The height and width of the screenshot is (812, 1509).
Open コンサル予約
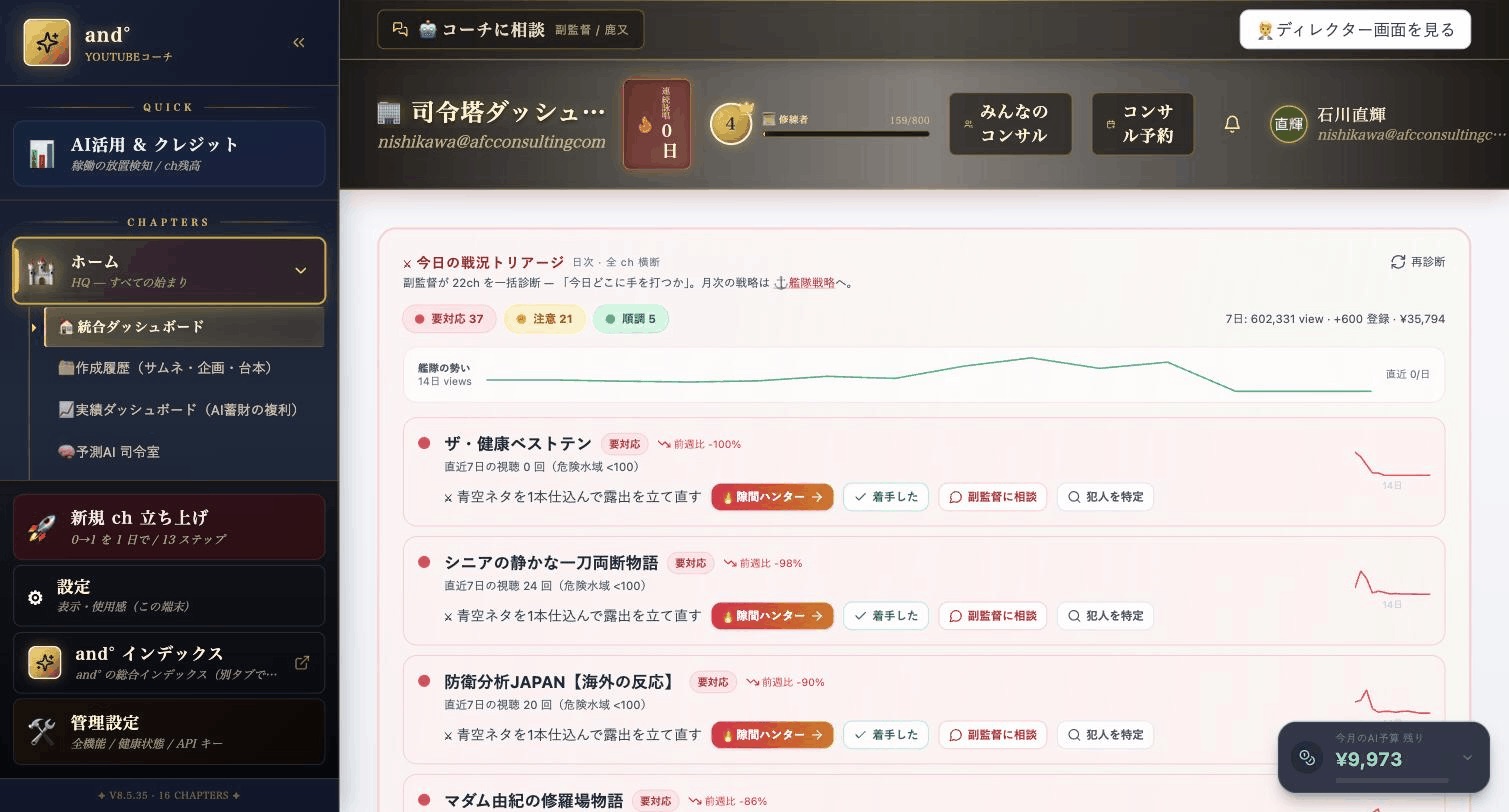(x=1142, y=124)
